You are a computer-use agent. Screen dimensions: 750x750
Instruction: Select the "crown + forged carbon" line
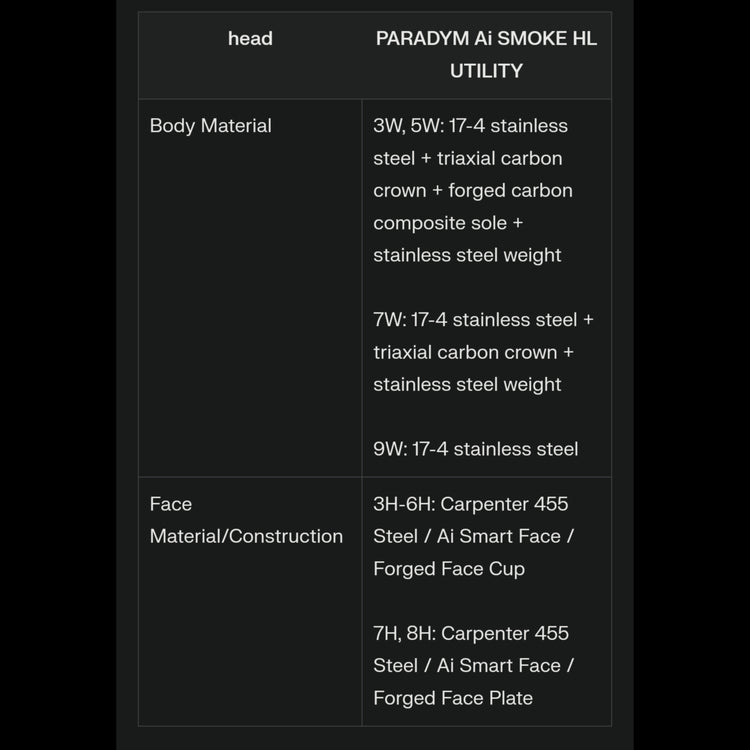(x=473, y=190)
